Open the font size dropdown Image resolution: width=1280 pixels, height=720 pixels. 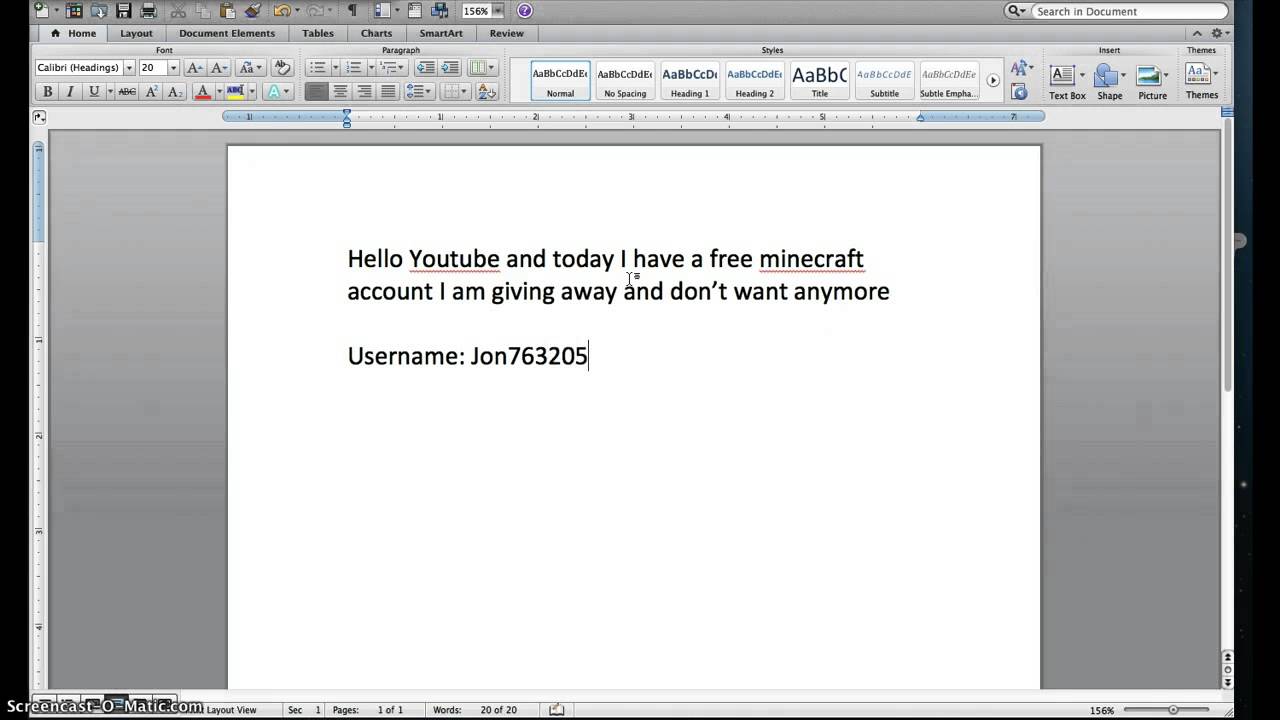click(173, 68)
